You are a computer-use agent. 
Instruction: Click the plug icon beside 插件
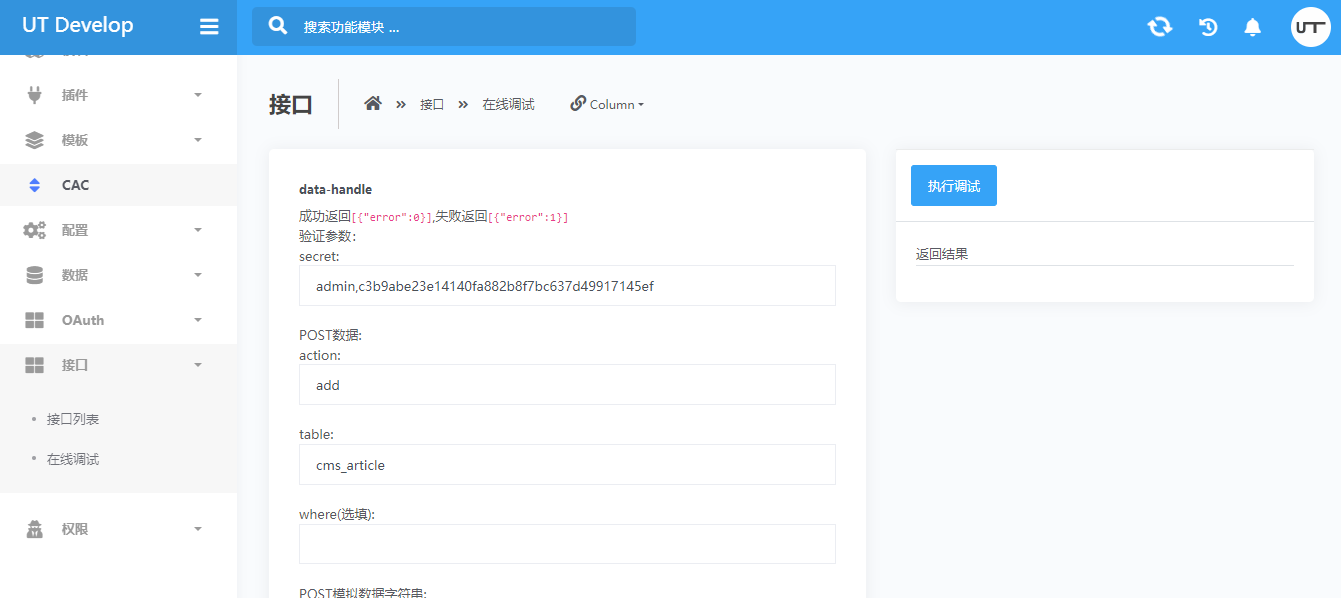click(35, 95)
